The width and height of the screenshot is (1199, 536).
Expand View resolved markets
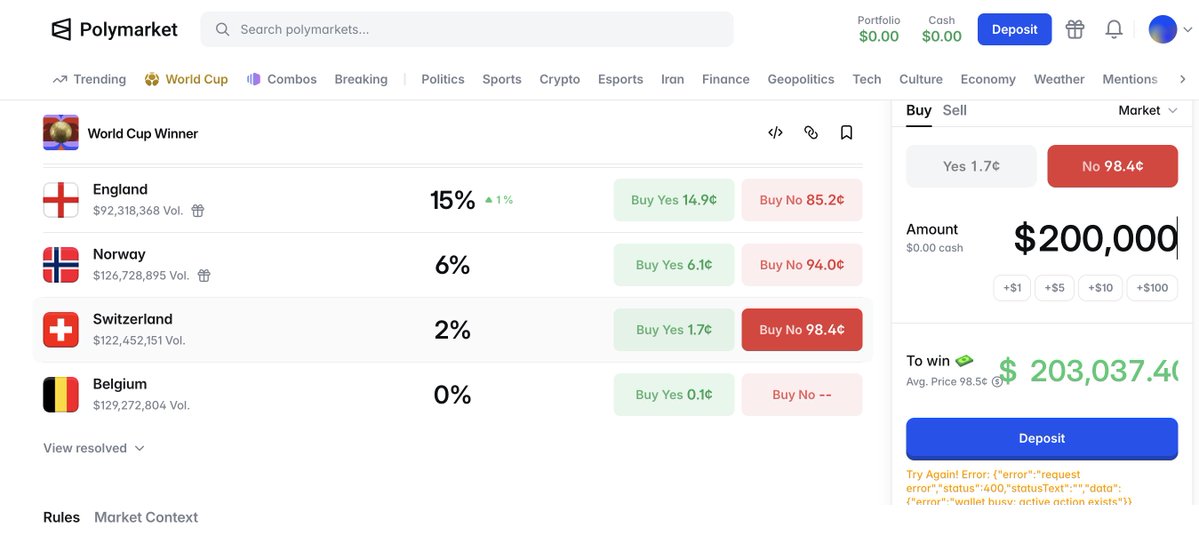click(94, 448)
